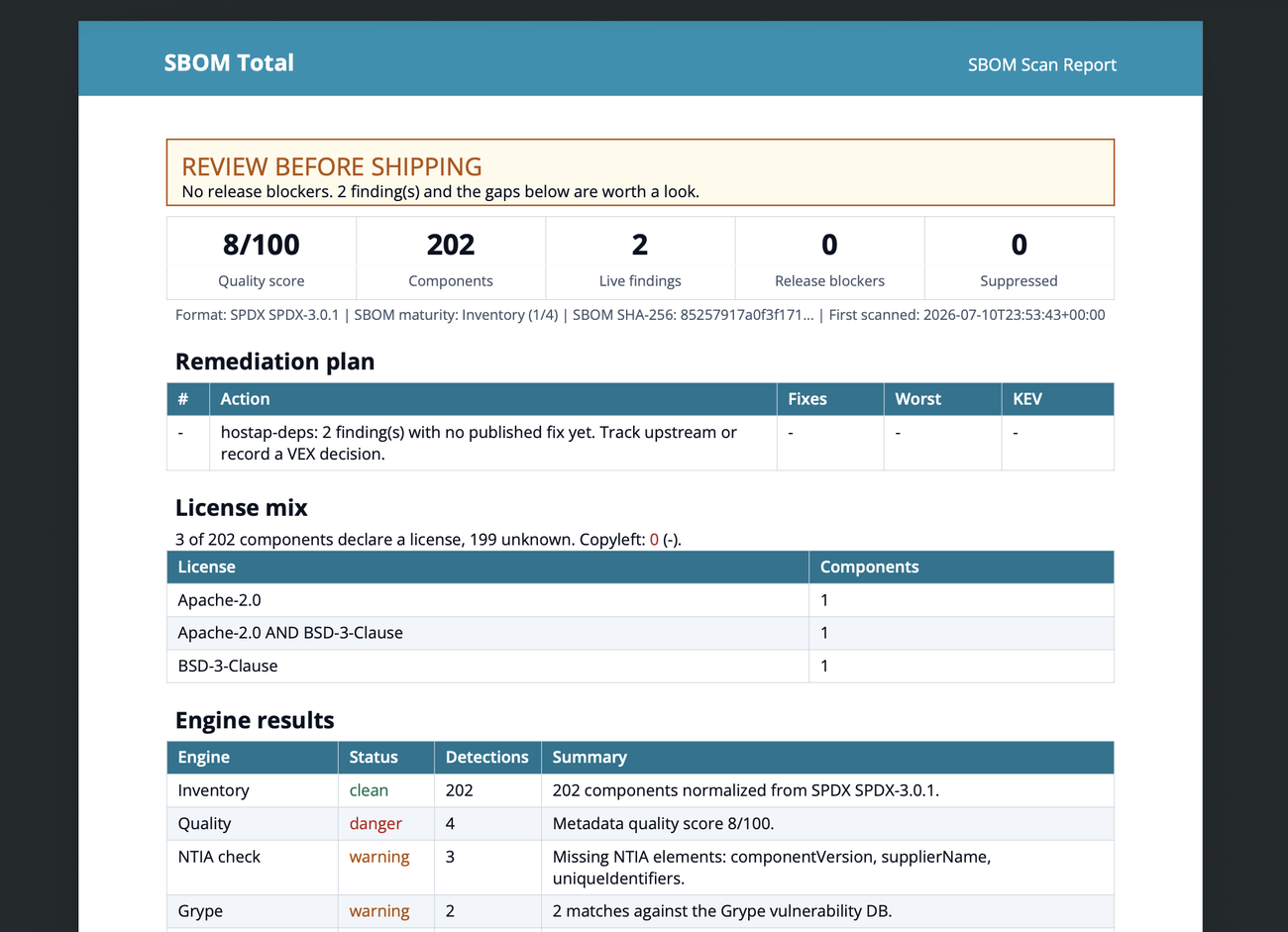The image size is (1288, 932).
Task: Click the REVIEW BEFORE SHIPPING heading
Action: [x=332, y=166]
